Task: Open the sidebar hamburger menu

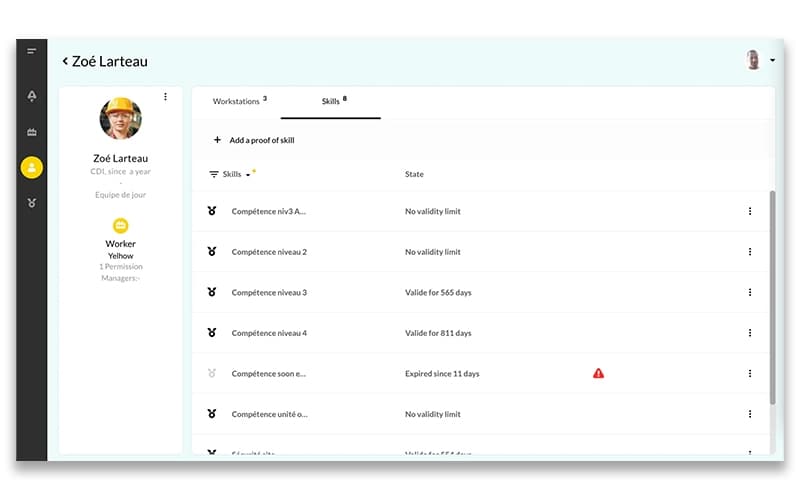Action: point(32,51)
